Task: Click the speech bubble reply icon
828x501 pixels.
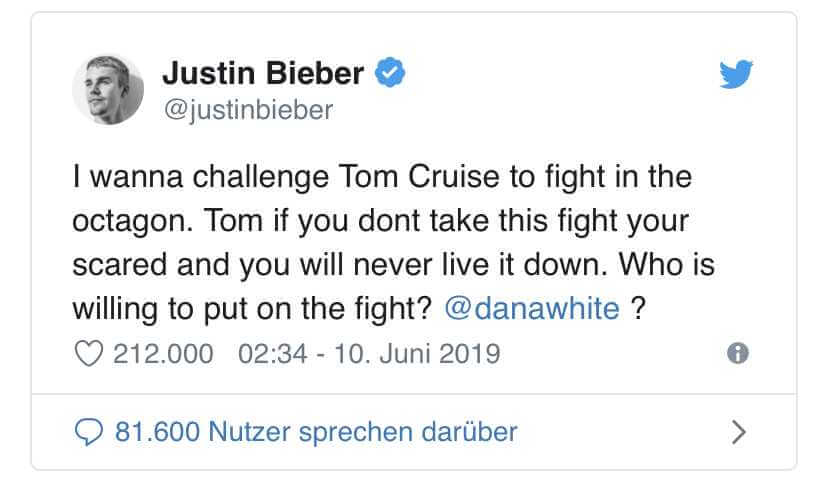Action: [x=89, y=432]
